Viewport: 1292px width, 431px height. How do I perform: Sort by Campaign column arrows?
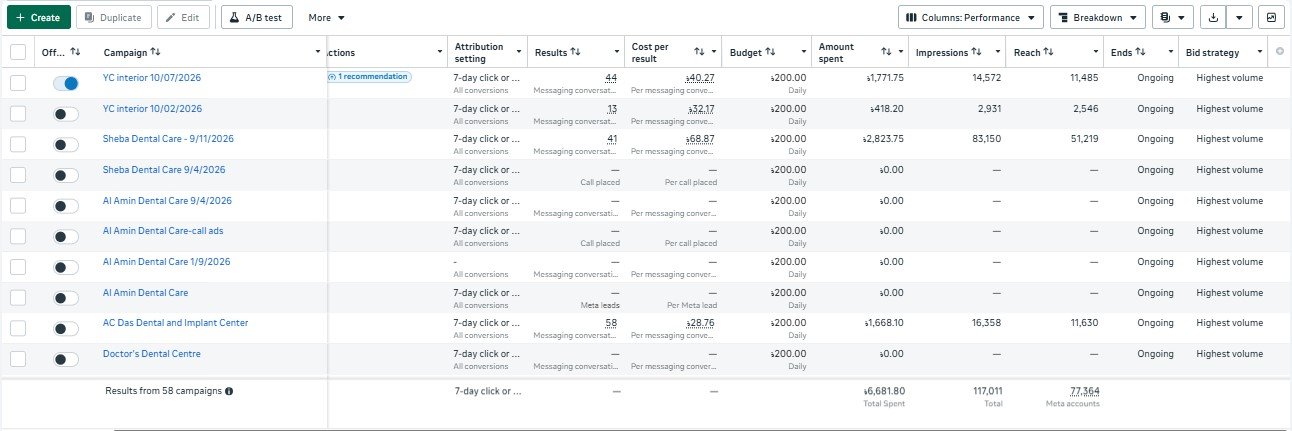156,51
